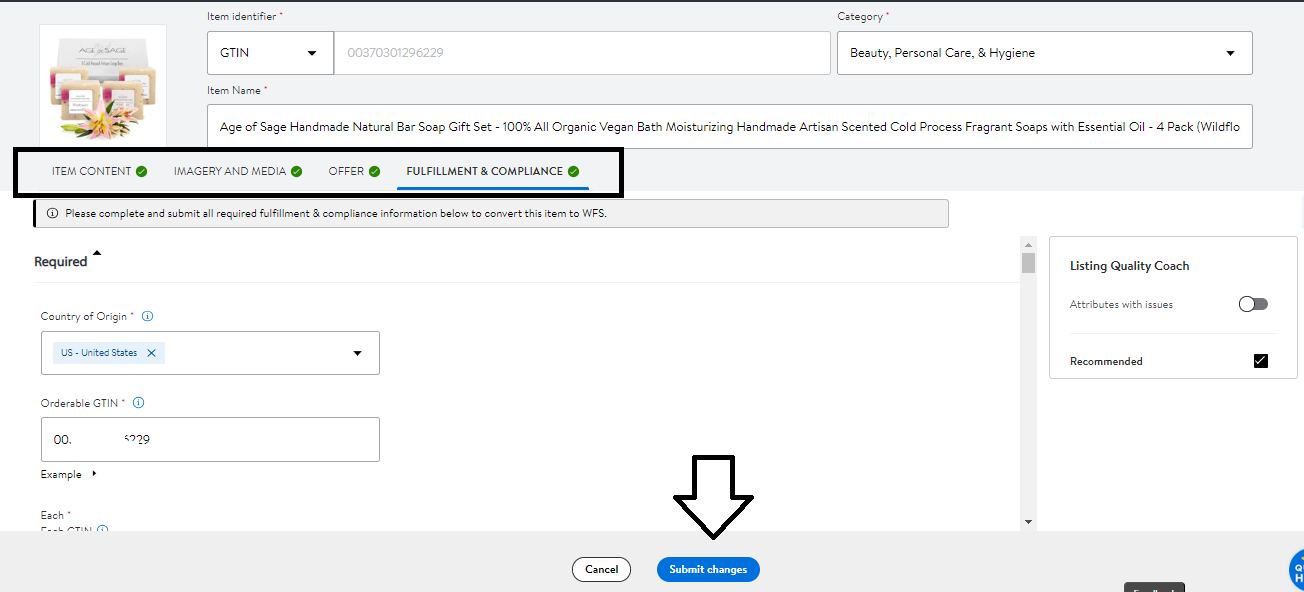Click the GTIN number input field
Viewport: 1304px width, 592px height.
coord(582,53)
